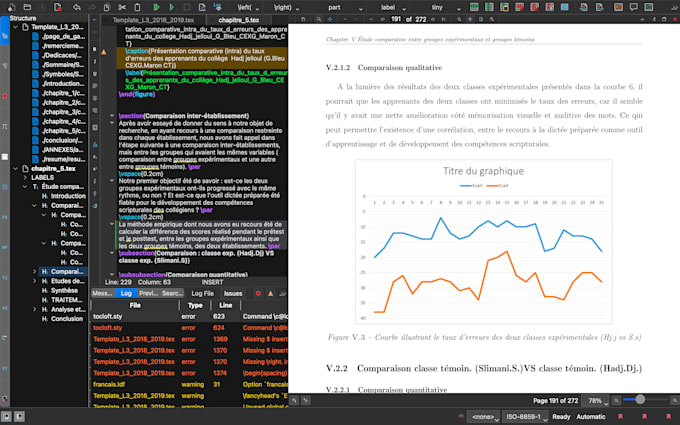The image size is (680, 425).
Task: Click the clipboard Paste icon
Action: point(137,7)
